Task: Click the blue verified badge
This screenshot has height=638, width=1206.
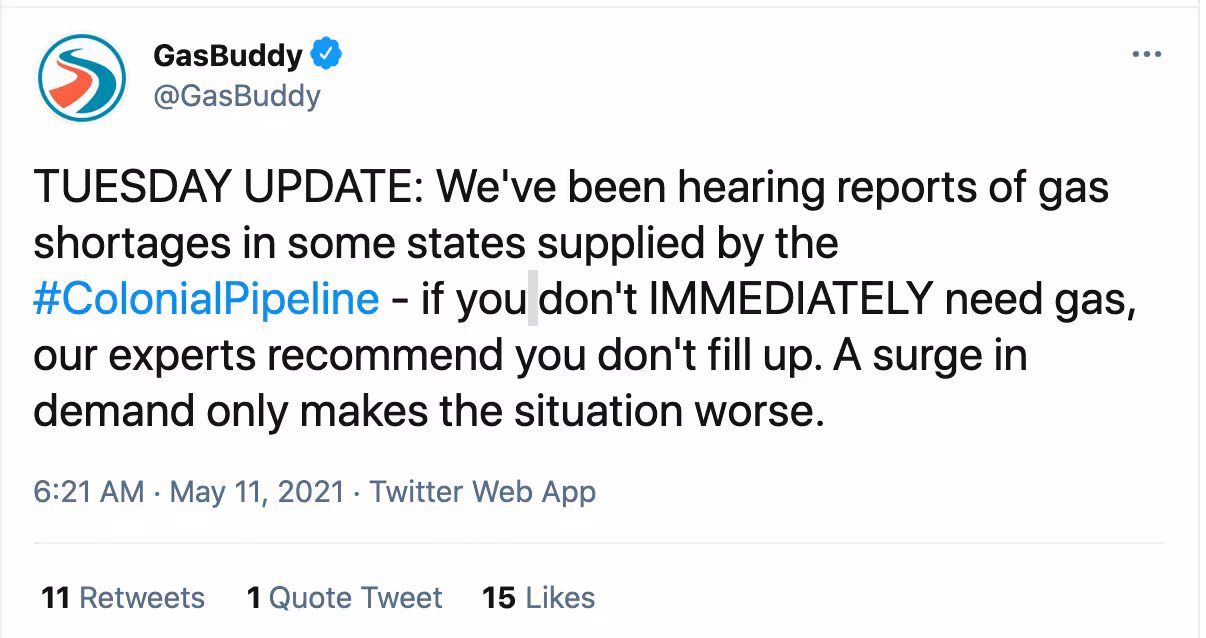Action: pos(325,56)
